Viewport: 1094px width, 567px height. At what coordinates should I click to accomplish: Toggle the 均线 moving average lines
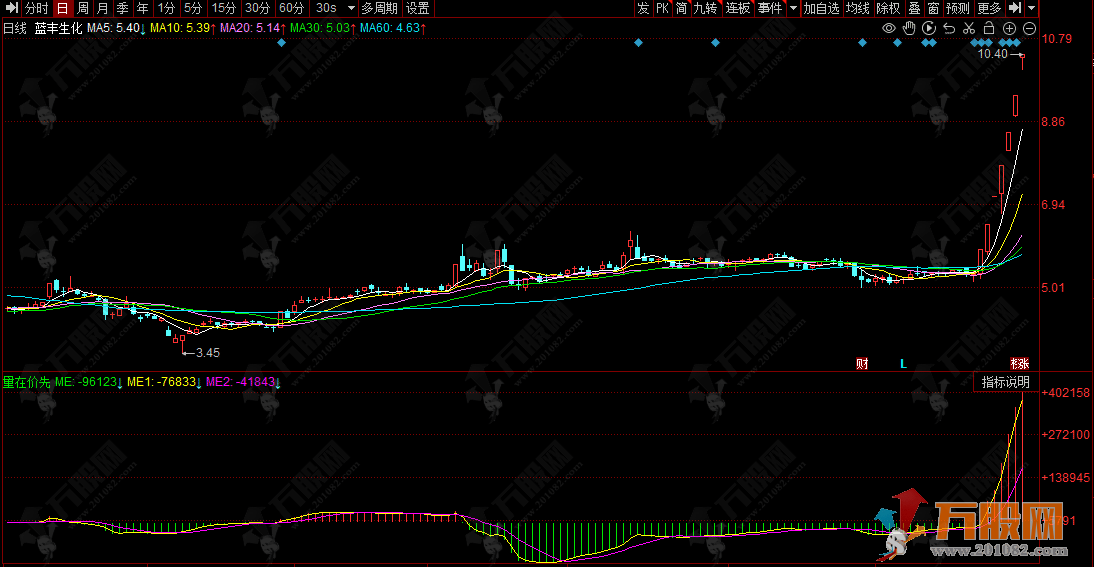click(857, 8)
